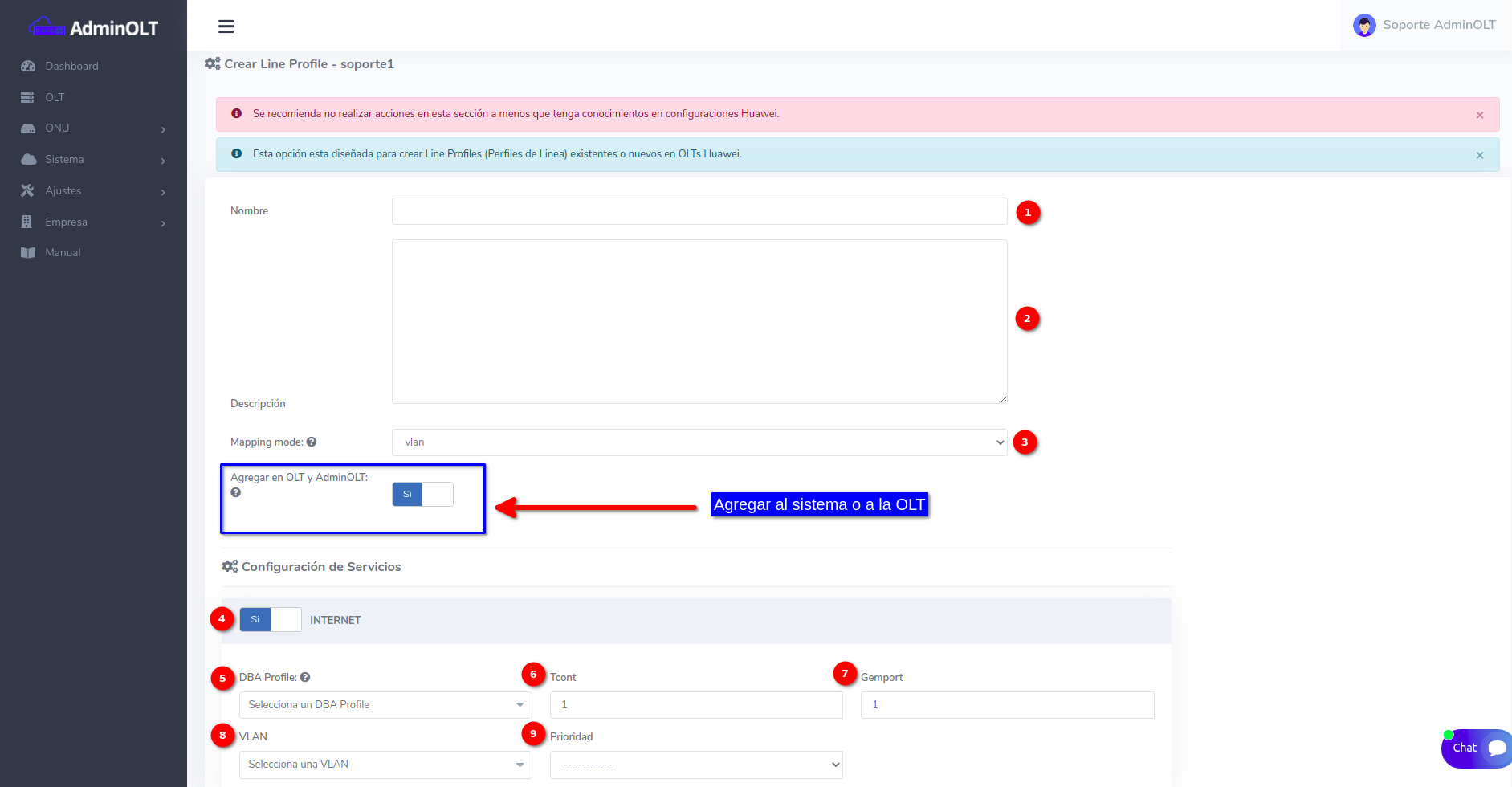Screen dimensions: 1512x787
Task: Close the red warning alert
Action: tap(1479, 115)
